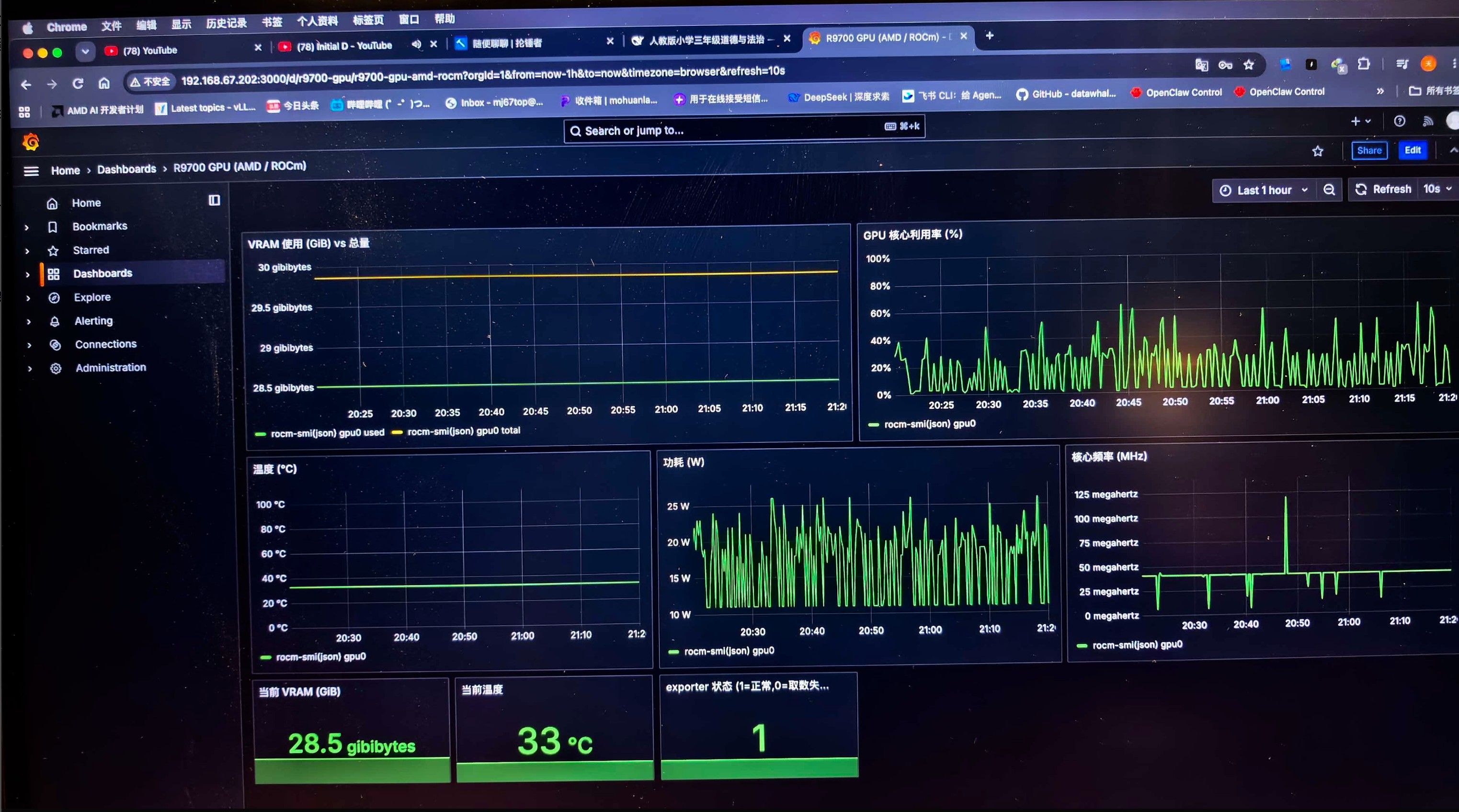Open the Grafana logo home
Image resolution: width=1459 pixels, height=812 pixels.
click(x=31, y=142)
